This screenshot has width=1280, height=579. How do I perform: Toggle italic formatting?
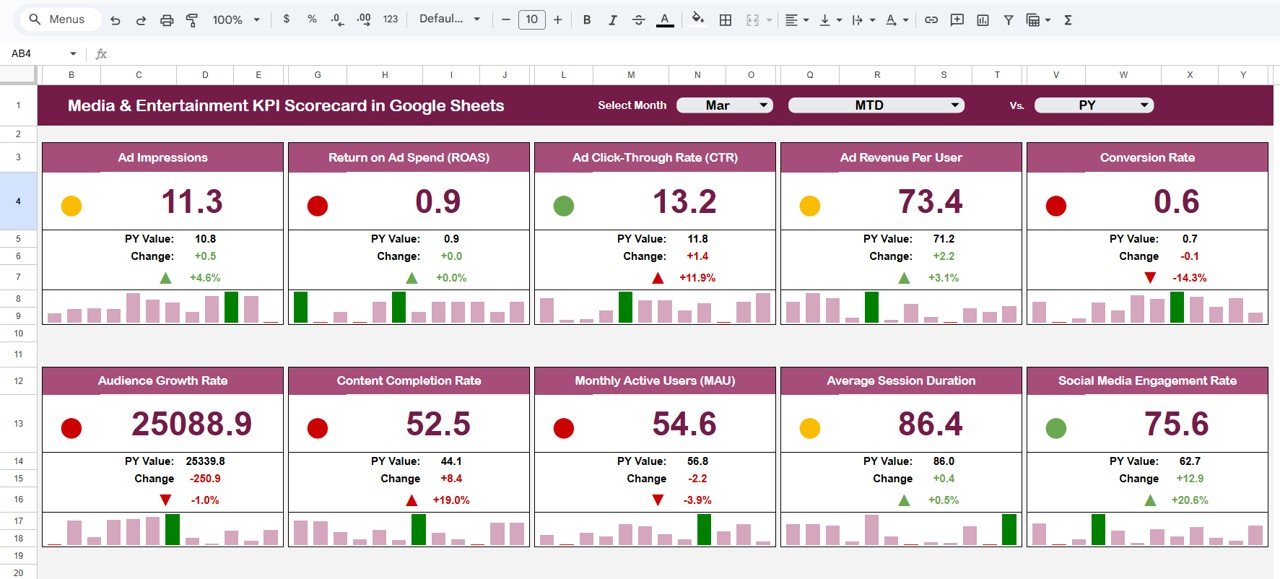pos(613,19)
